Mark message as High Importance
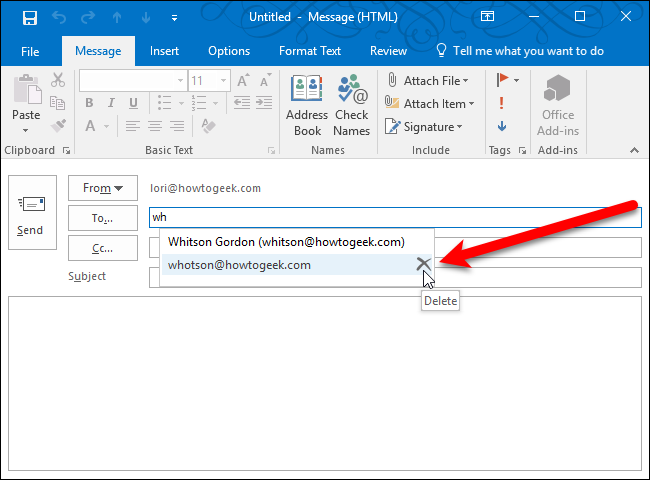The image size is (650, 480). pyautogui.click(x=501, y=103)
